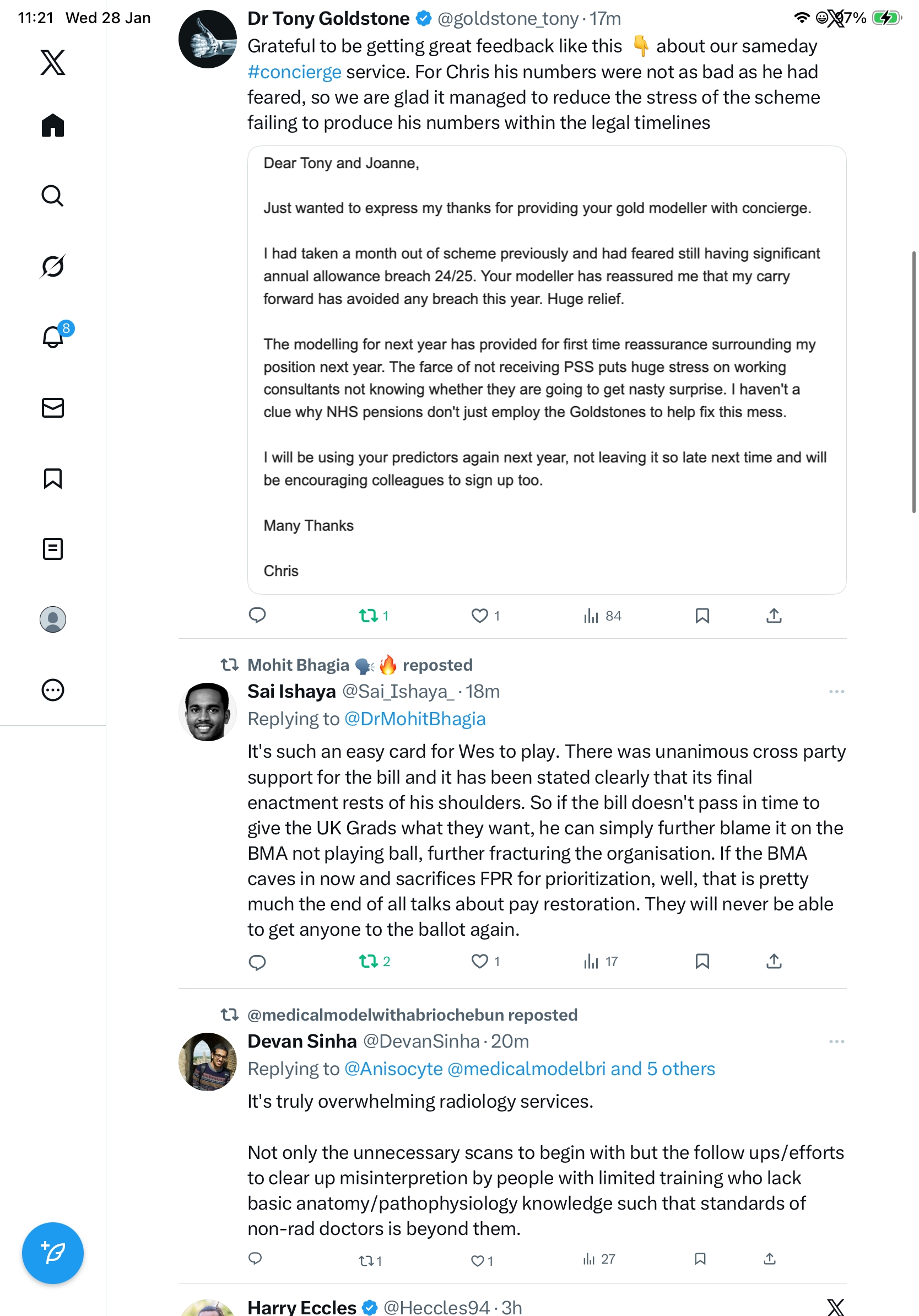Image resolution: width=919 pixels, height=1316 pixels.
Task: Open the #concierge hashtag link
Action: coord(295,72)
